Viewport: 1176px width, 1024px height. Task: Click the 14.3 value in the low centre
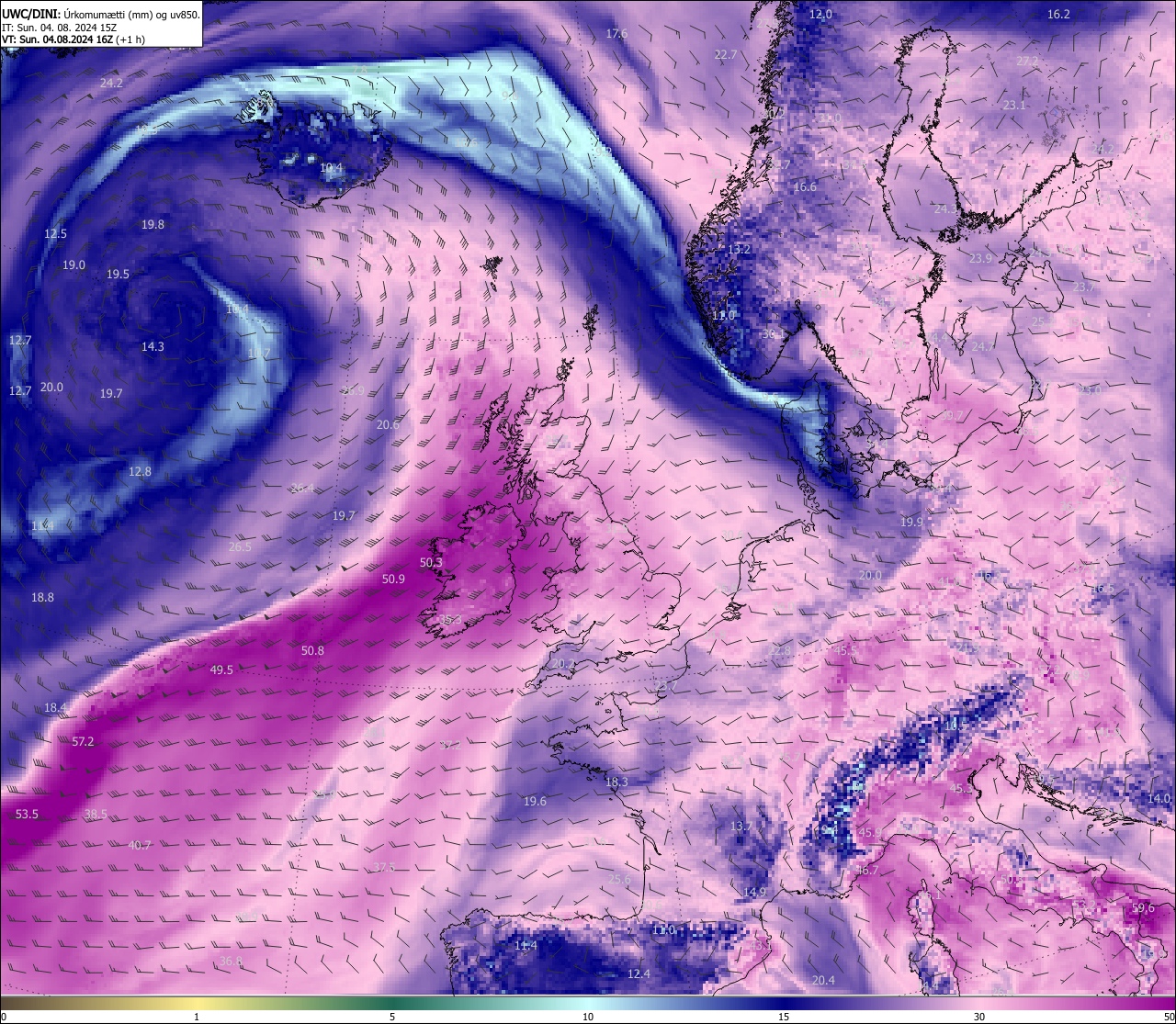point(153,346)
